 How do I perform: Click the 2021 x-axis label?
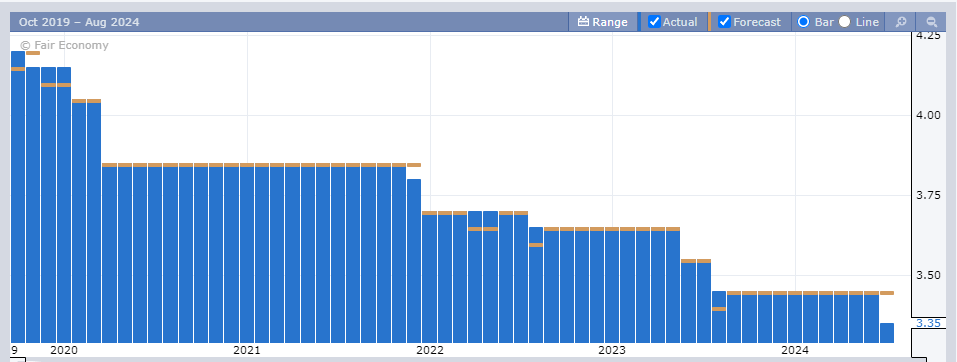click(247, 350)
